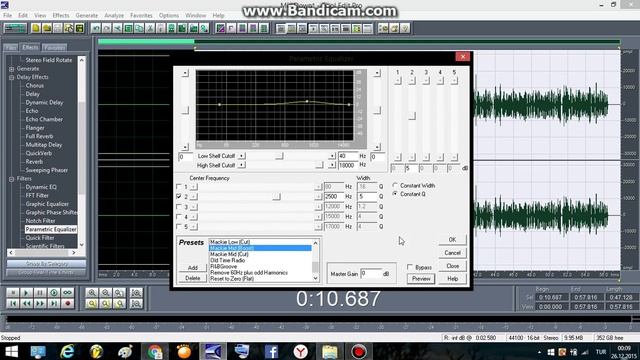Viewport: 640px width, 360px height.
Task: Click the Add preset button
Action: tap(193, 268)
